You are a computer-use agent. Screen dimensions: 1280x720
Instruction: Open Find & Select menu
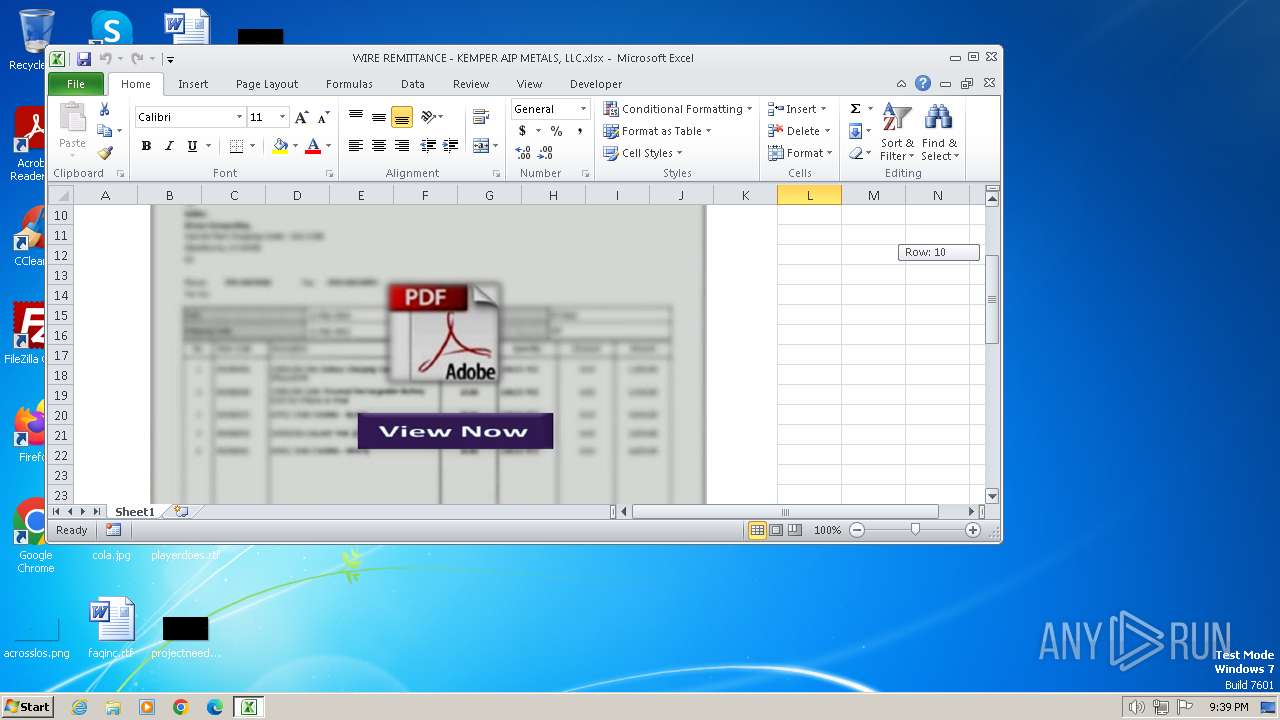coord(940,132)
